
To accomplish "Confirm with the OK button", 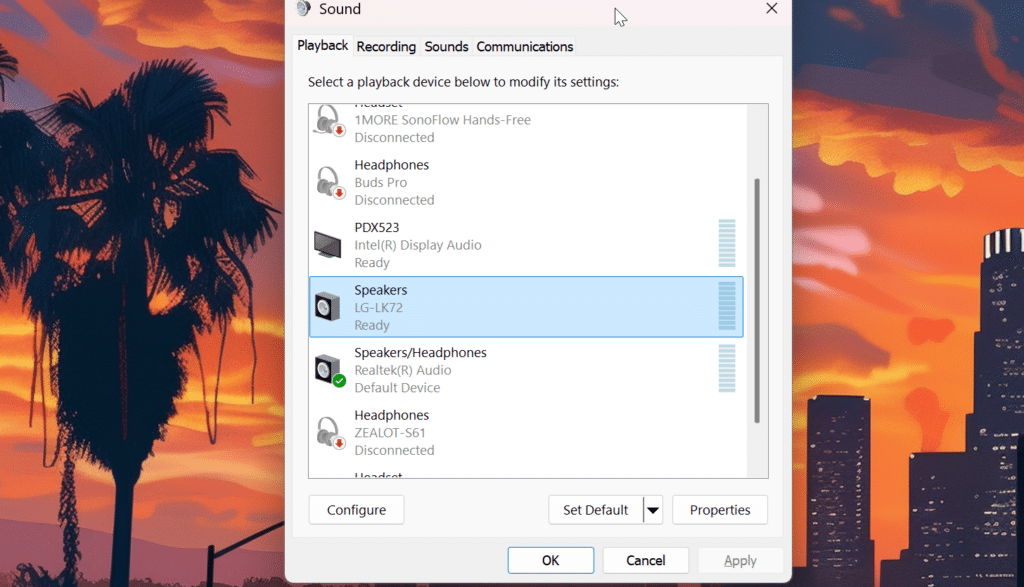I will coord(551,560).
